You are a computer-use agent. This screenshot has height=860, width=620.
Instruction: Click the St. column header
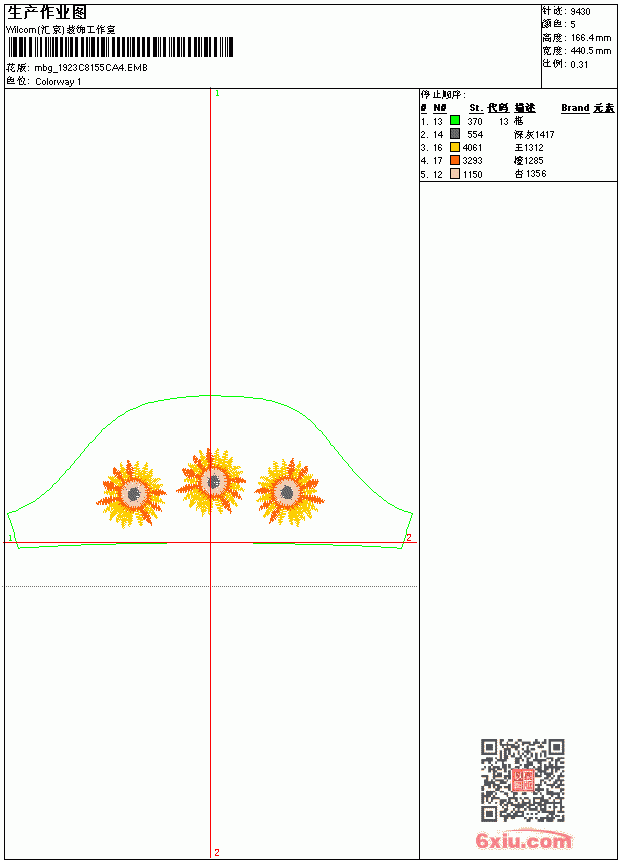(x=476, y=108)
